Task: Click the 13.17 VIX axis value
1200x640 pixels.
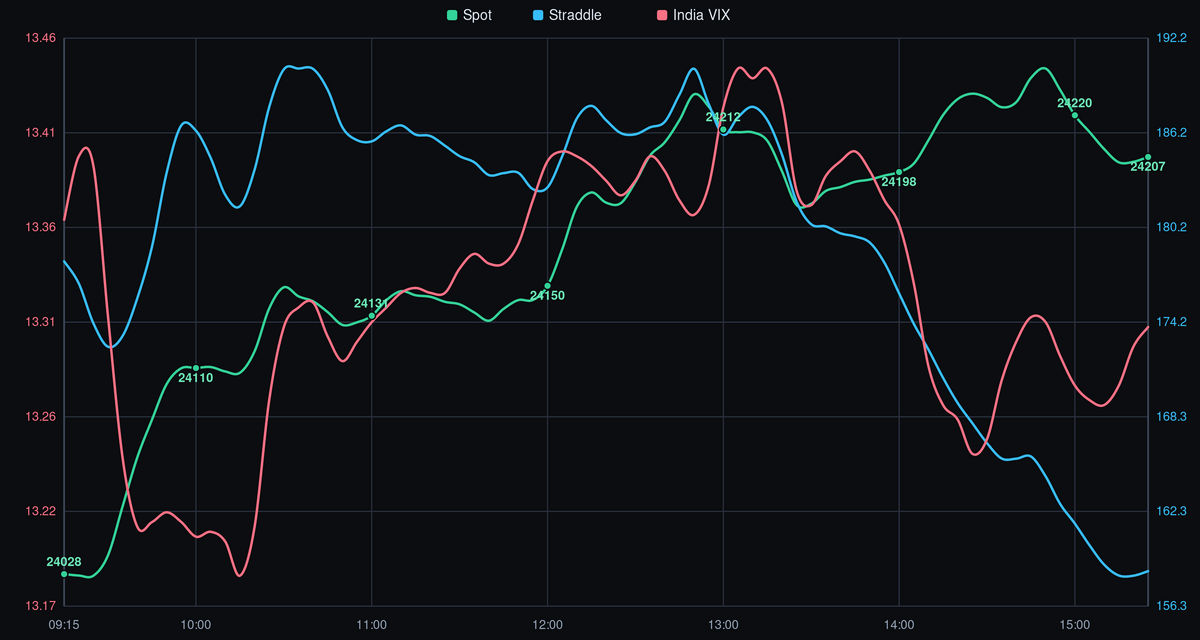Action: point(41,605)
